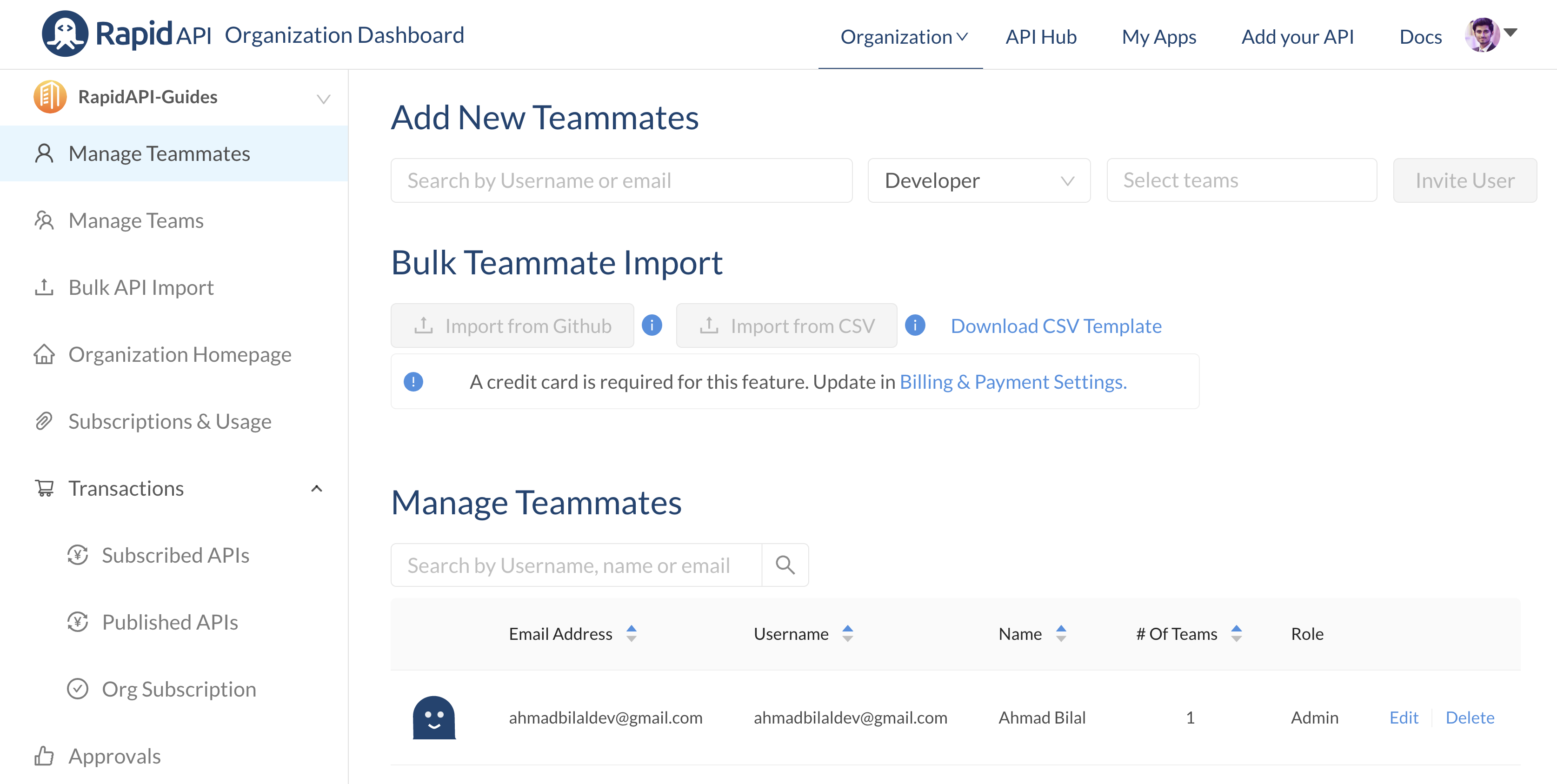Click the RapidAPI-Guides organization building icon
1557x784 pixels.
50,97
